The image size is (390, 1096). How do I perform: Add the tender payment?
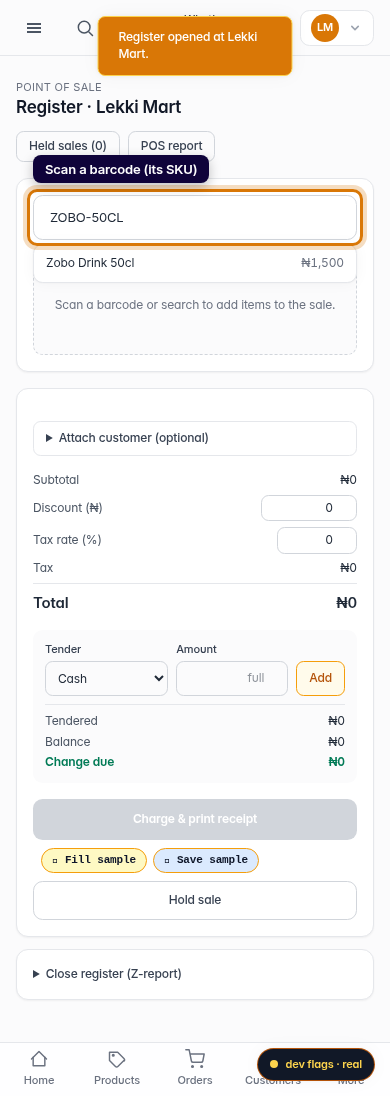pyautogui.click(x=321, y=679)
